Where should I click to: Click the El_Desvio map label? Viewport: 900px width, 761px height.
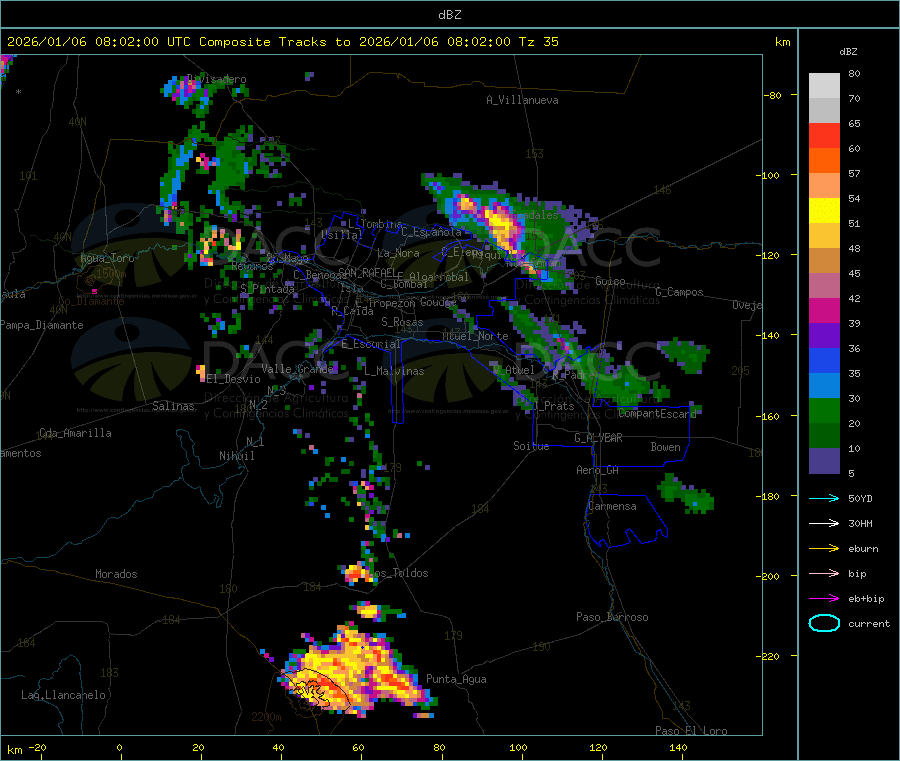[234, 379]
